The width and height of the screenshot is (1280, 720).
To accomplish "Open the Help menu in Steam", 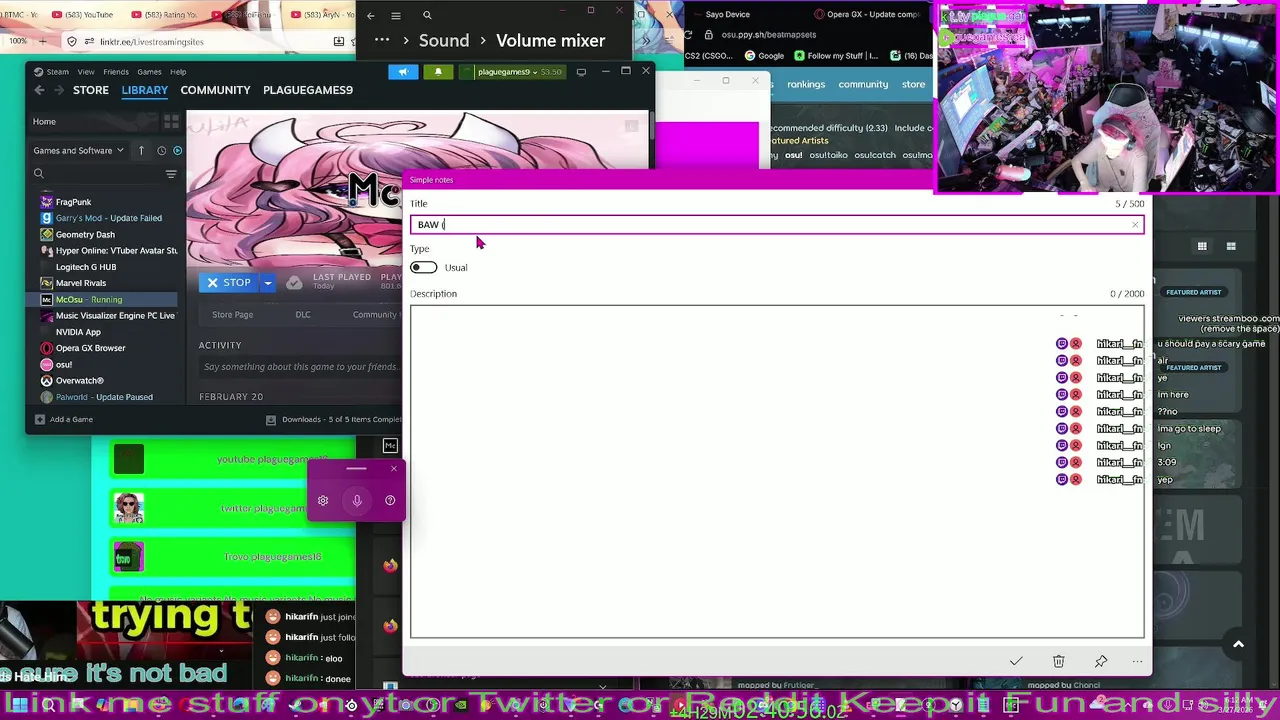I will 178,72.
